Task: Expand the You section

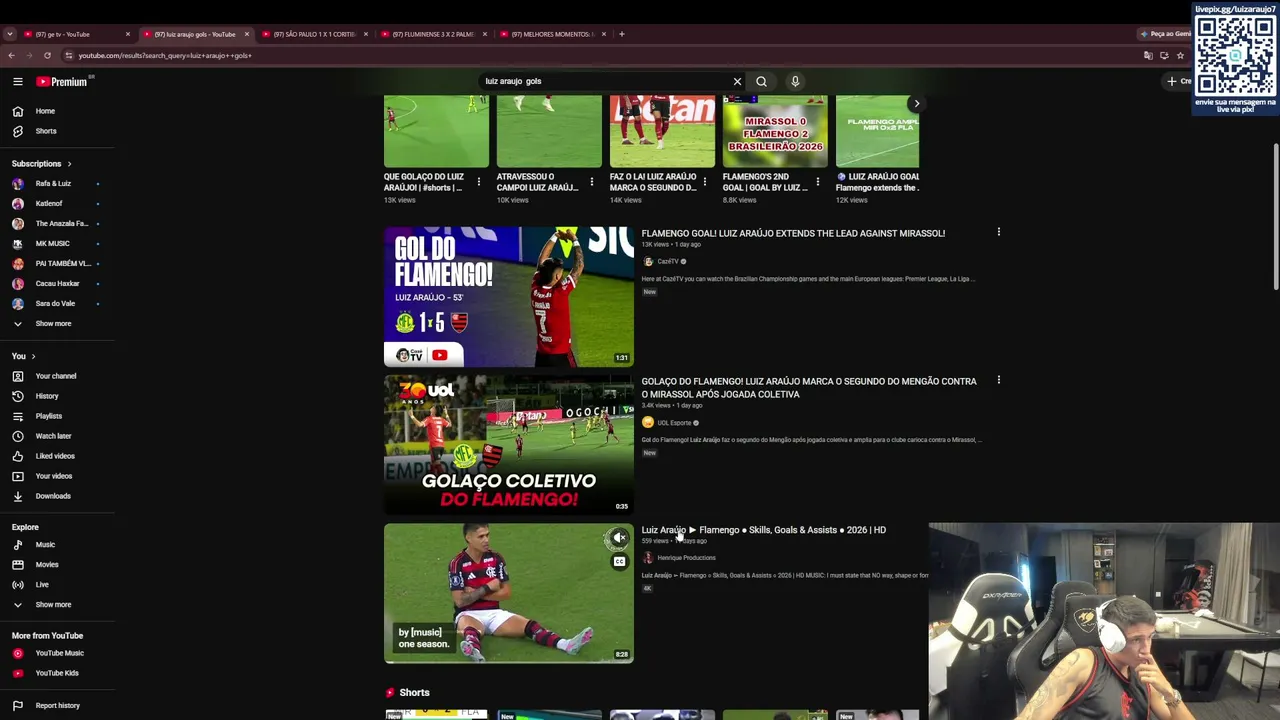Action: (24, 356)
